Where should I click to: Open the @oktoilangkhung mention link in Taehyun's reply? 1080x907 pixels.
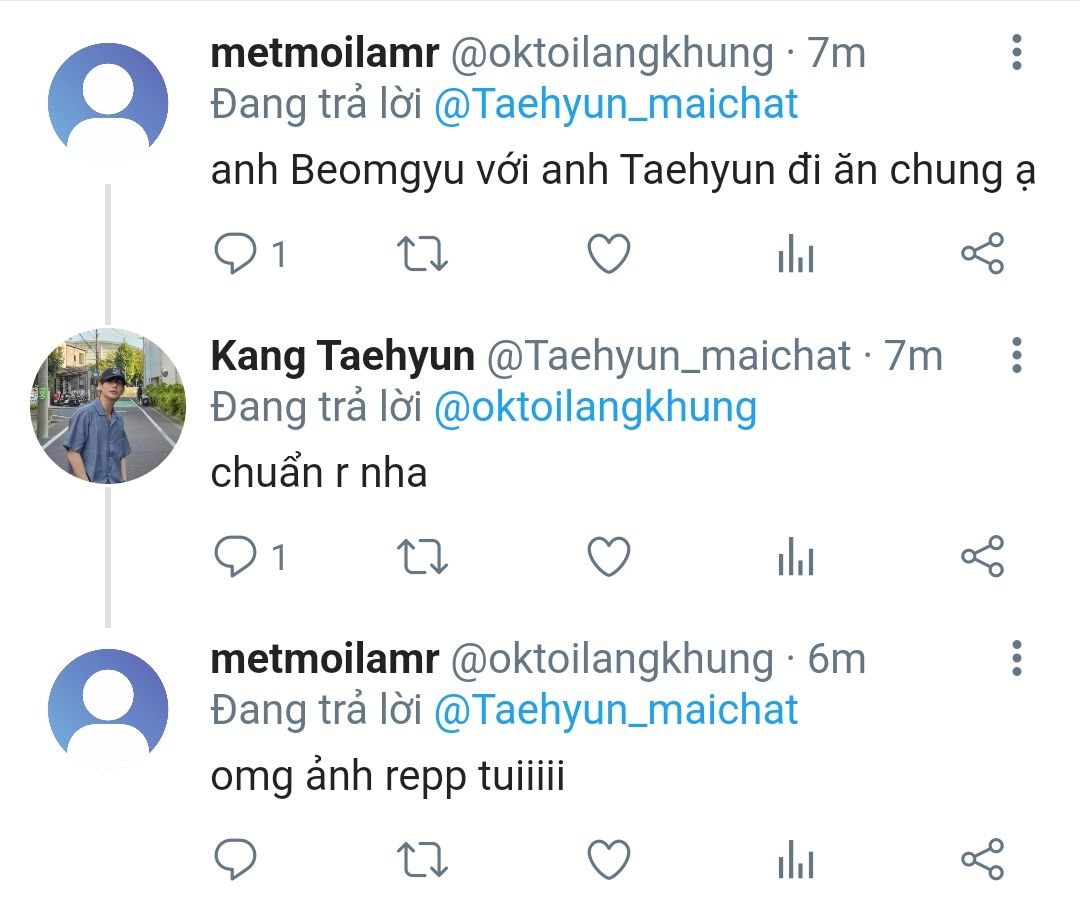coord(595,407)
